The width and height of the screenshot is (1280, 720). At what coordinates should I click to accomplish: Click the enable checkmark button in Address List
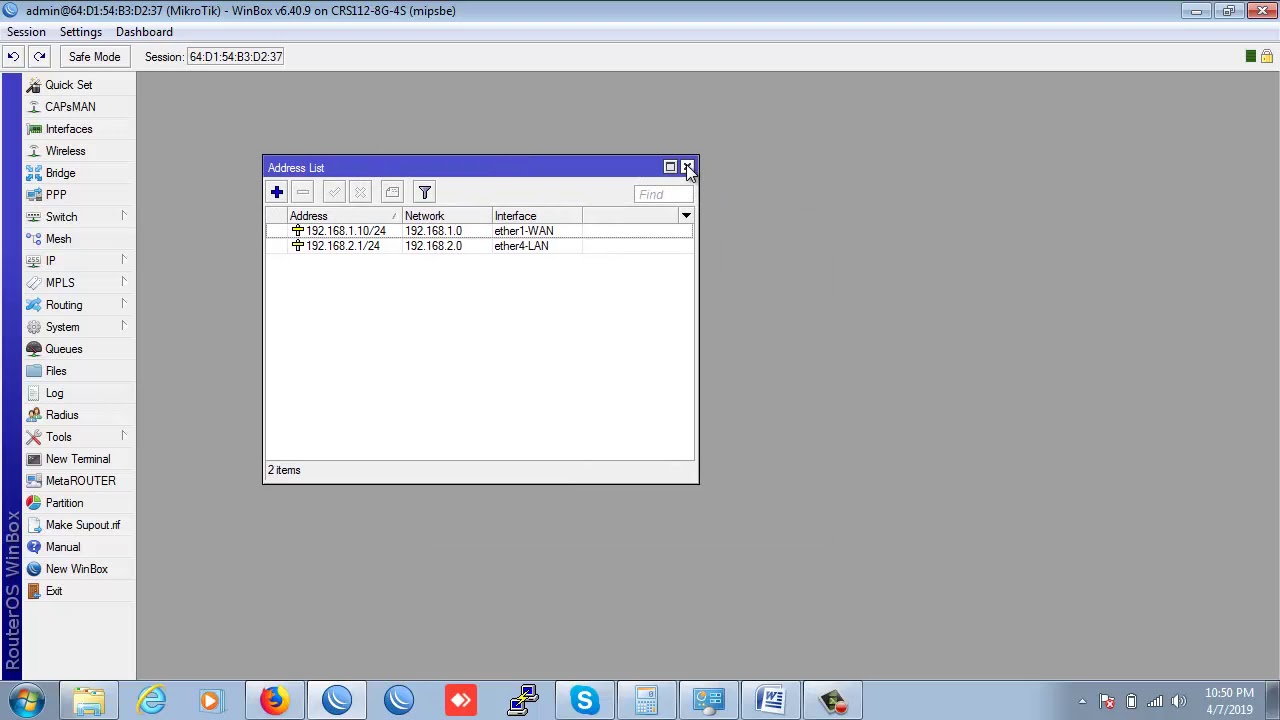[334, 192]
